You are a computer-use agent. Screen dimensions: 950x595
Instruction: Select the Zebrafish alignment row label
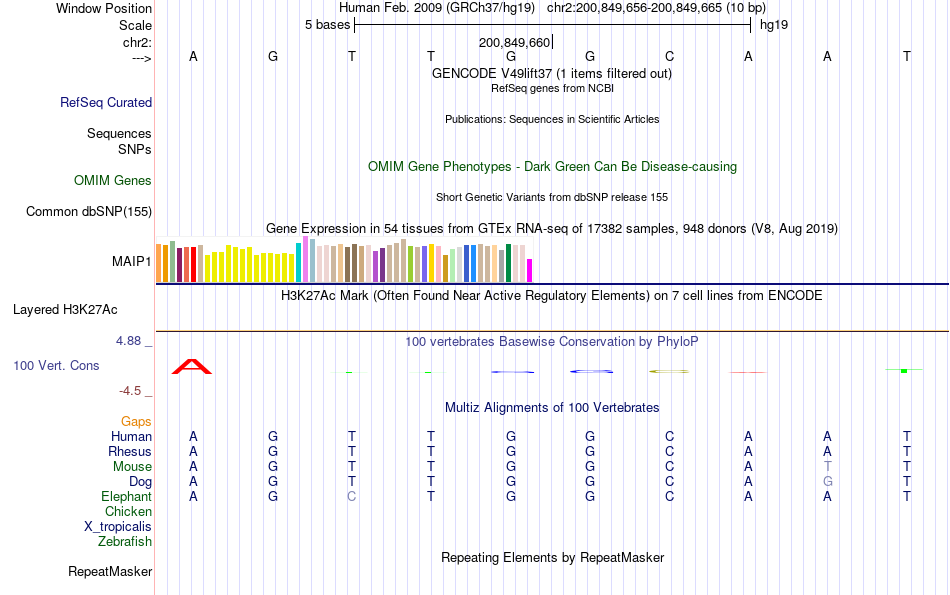tap(125, 541)
